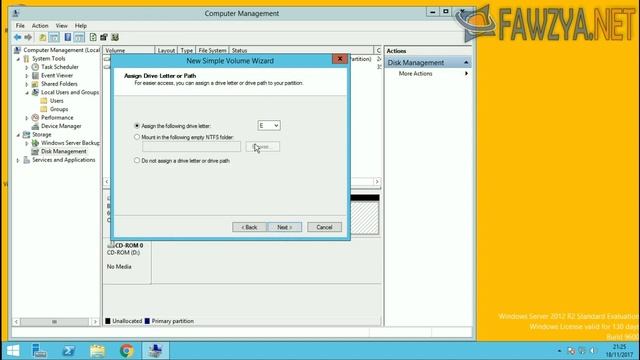The image size is (640, 360).
Task: Click the rightmost disk settings toolbar icon
Action: [115, 38]
